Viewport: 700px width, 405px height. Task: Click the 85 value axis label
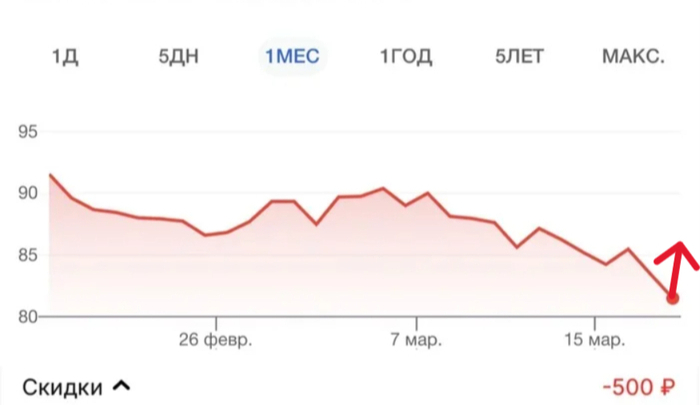(x=28, y=255)
